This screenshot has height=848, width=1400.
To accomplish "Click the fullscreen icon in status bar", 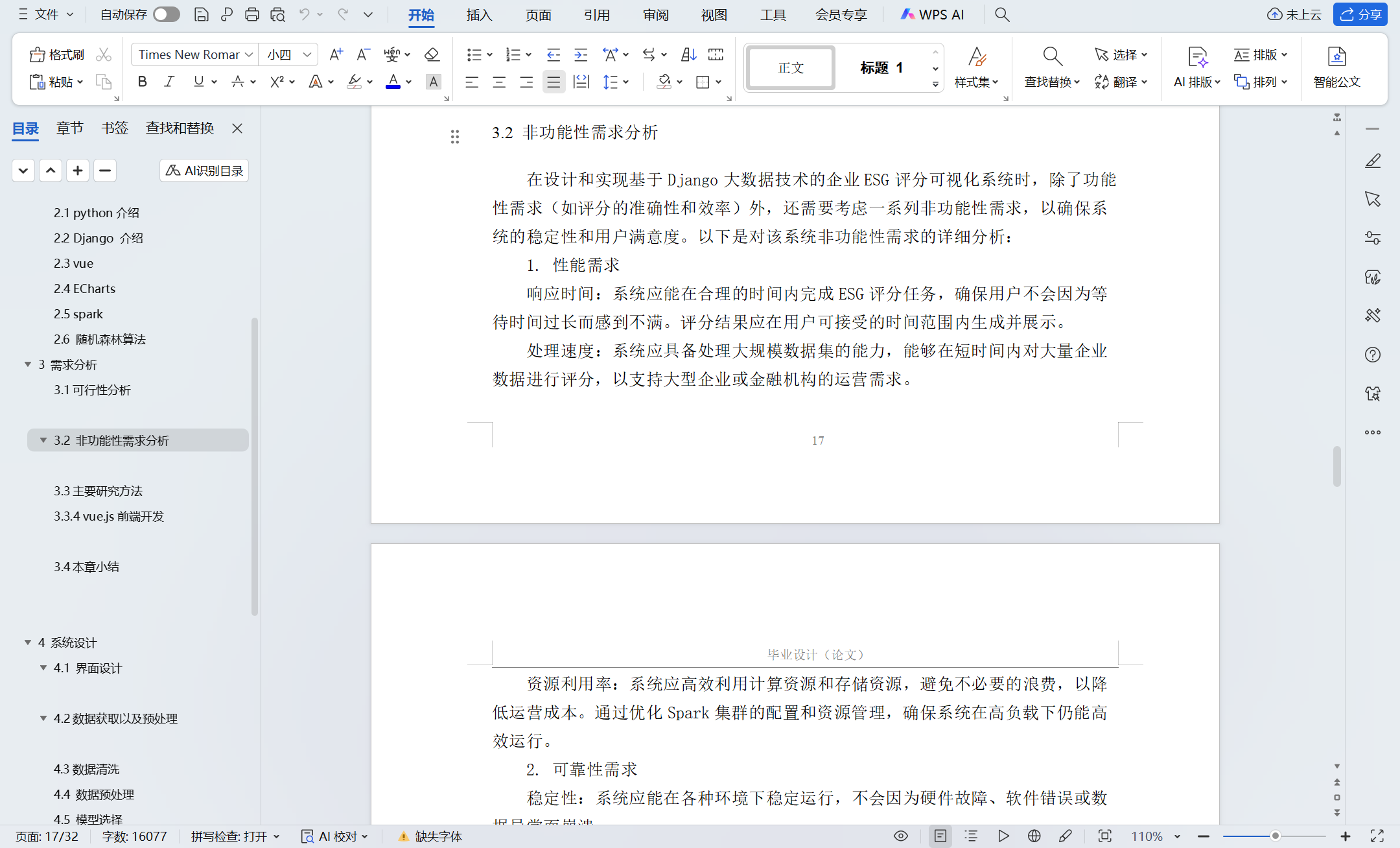I will click(1377, 836).
